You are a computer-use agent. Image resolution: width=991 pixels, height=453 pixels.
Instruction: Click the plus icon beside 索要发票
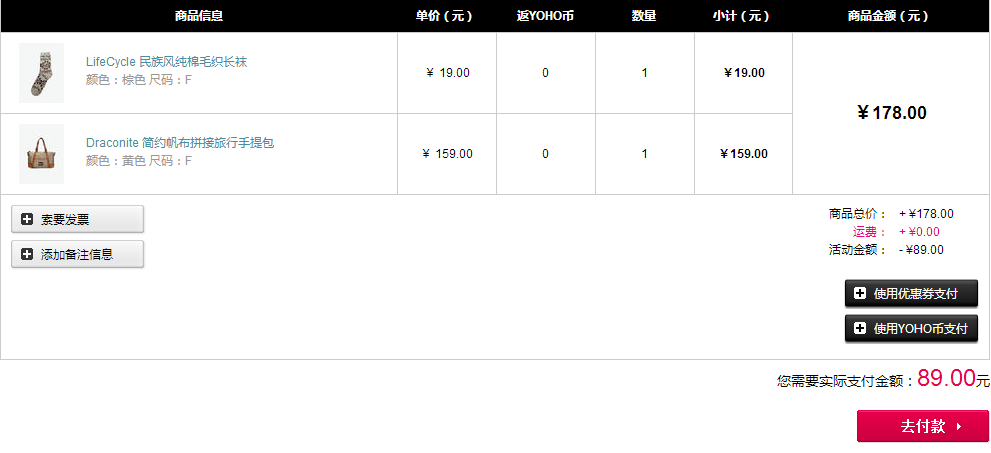(27, 219)
